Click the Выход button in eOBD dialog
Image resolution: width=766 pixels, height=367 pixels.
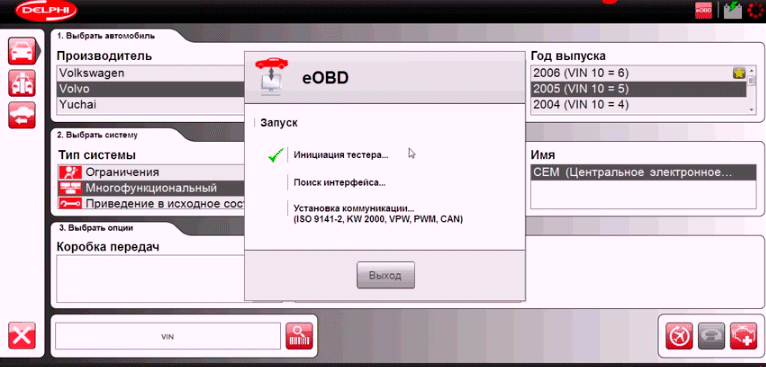click(x=385, y=275)
